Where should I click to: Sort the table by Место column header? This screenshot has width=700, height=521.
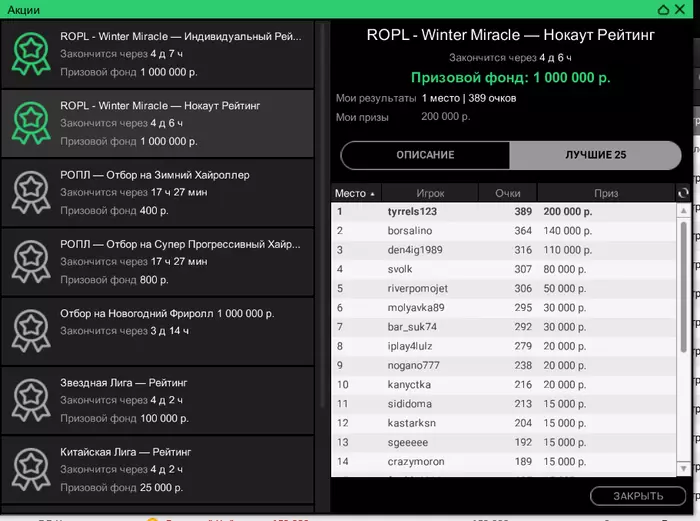pos(356,193)
